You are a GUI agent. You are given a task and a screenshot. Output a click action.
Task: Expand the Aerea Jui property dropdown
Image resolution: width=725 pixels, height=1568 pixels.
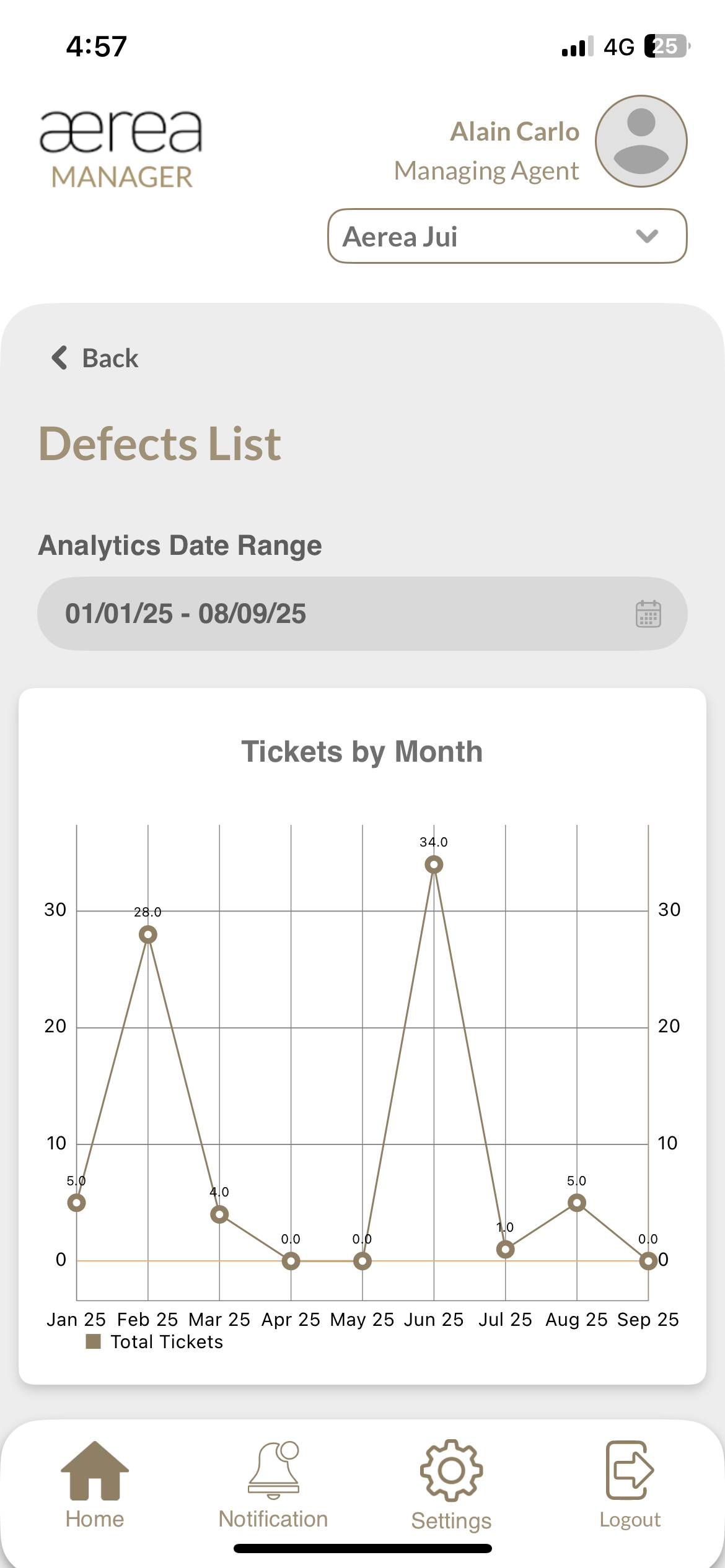click(x=507, y=236)
